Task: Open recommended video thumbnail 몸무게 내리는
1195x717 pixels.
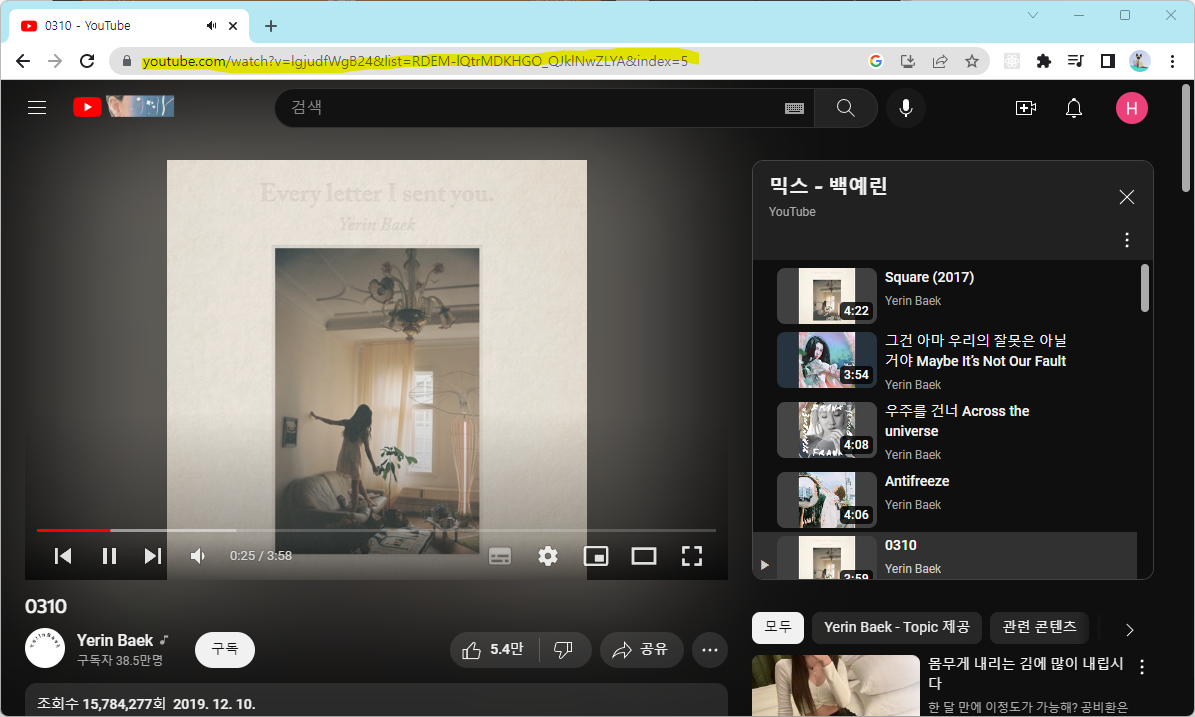Action: point(835,685)
